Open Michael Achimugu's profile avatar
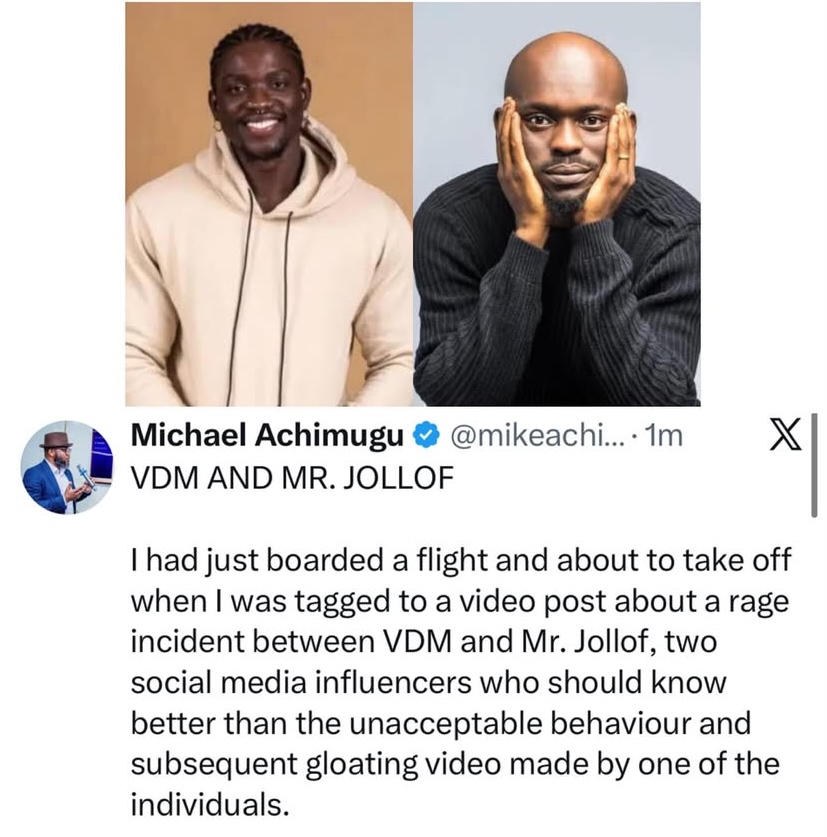Image resolution: width=827 pixels, height=837 pixels. (65, 468)
